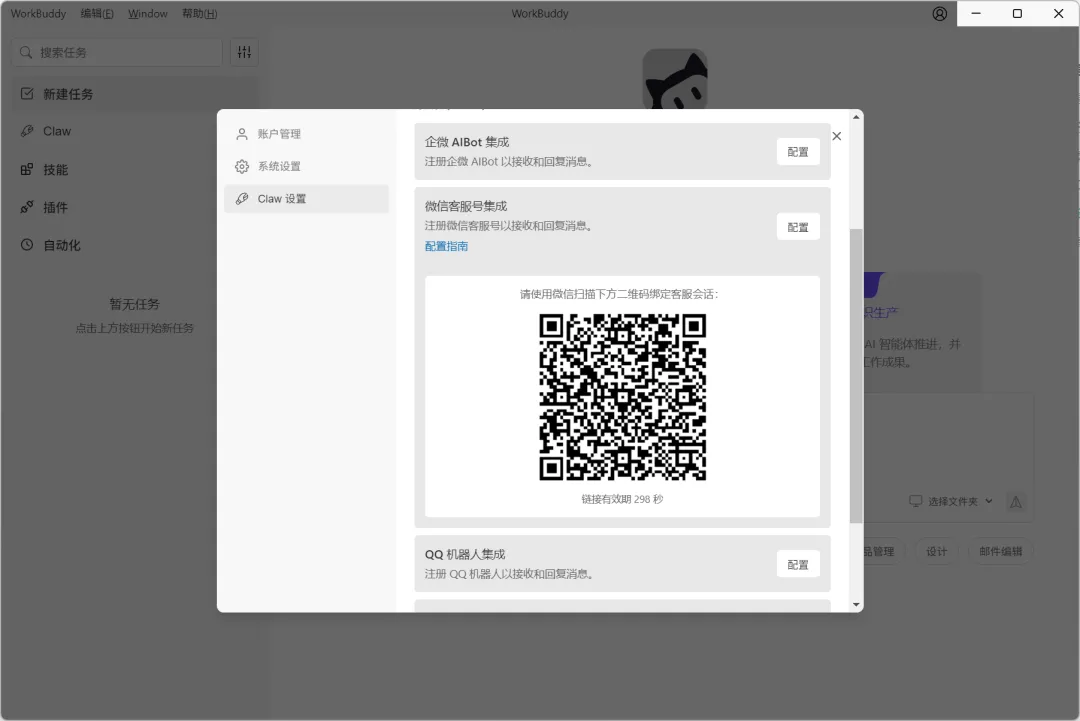
Task: Click the QQ 机器人集成 heading
Action: 465,554
